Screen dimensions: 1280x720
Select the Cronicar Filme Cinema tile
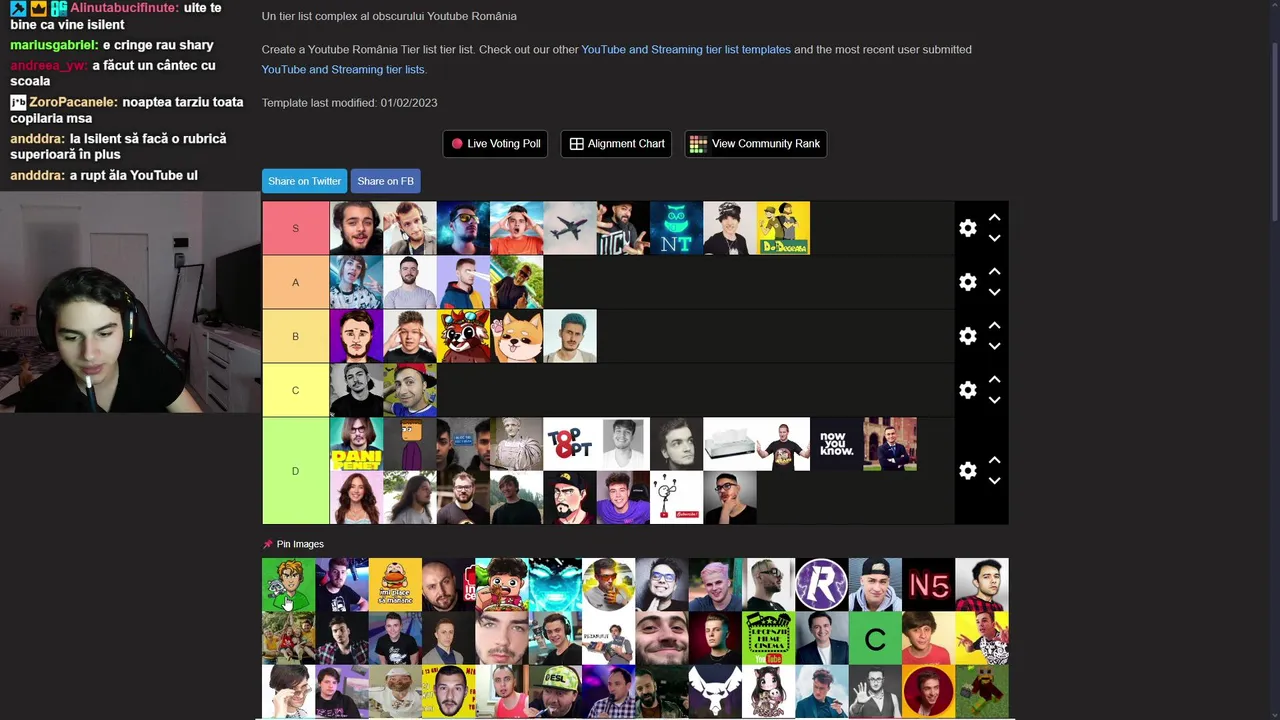pos(768,638)
